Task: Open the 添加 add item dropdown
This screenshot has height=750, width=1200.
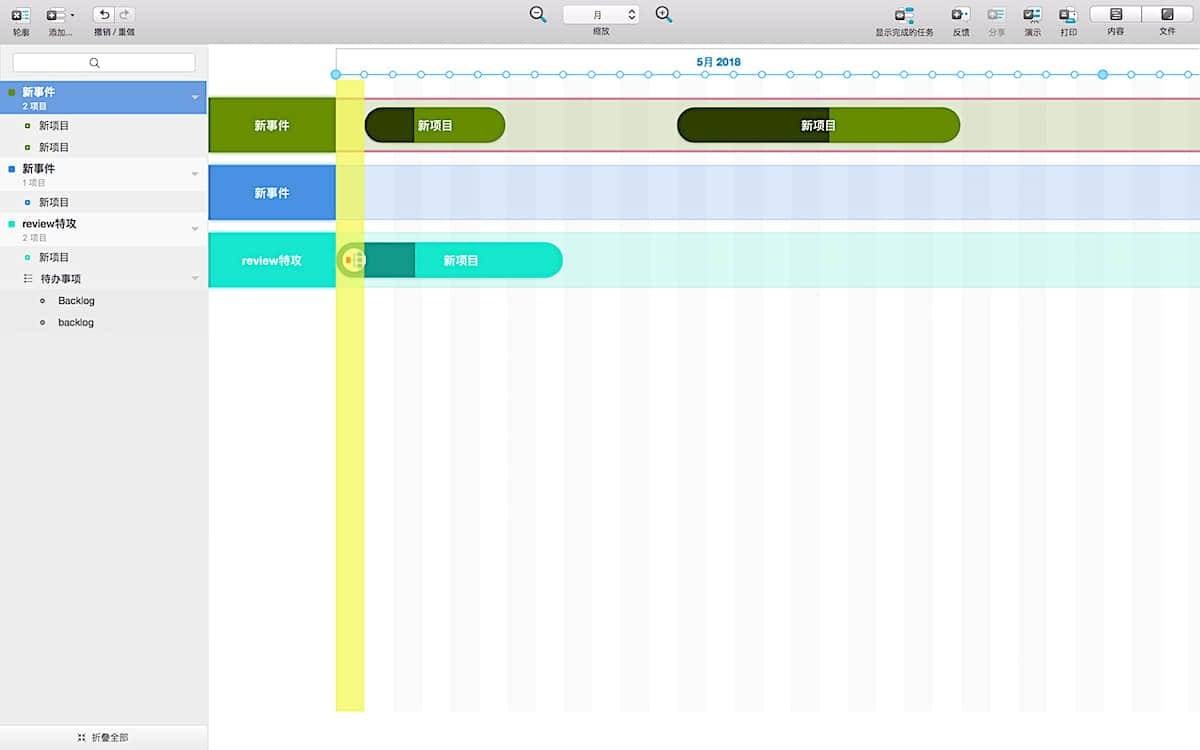Action: [60, 15]
